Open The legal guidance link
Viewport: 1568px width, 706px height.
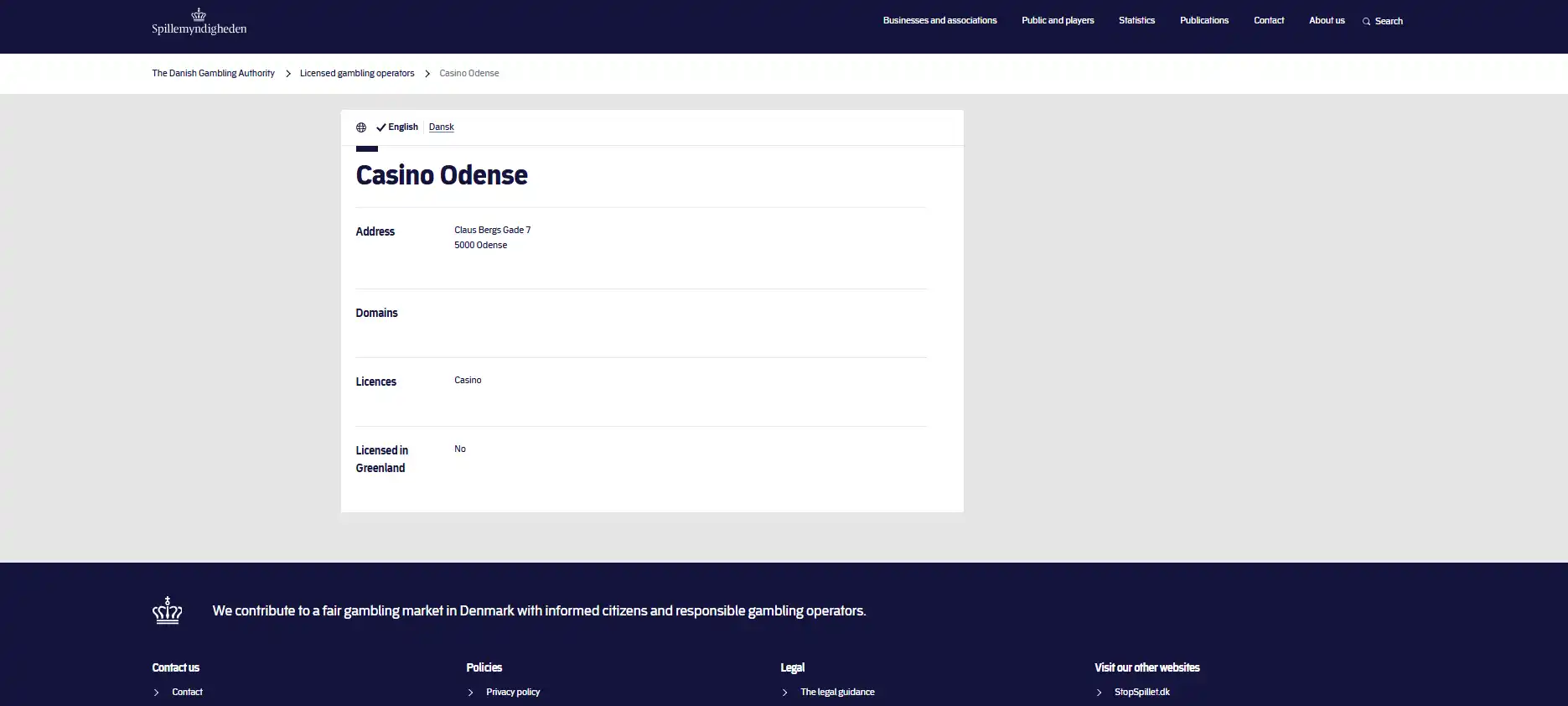coord(837,692)
